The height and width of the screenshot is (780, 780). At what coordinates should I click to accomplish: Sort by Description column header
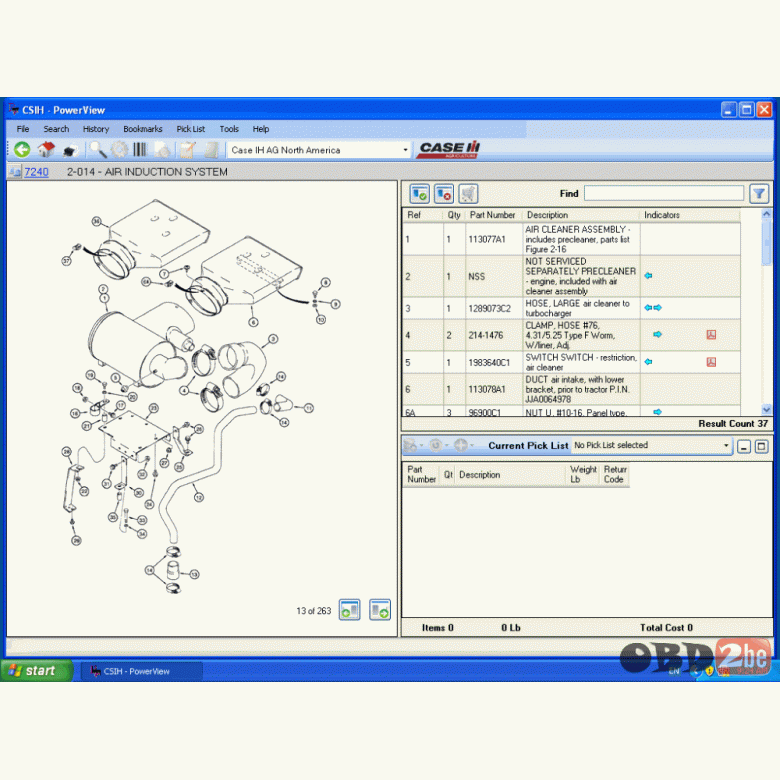tap(581, 215)
